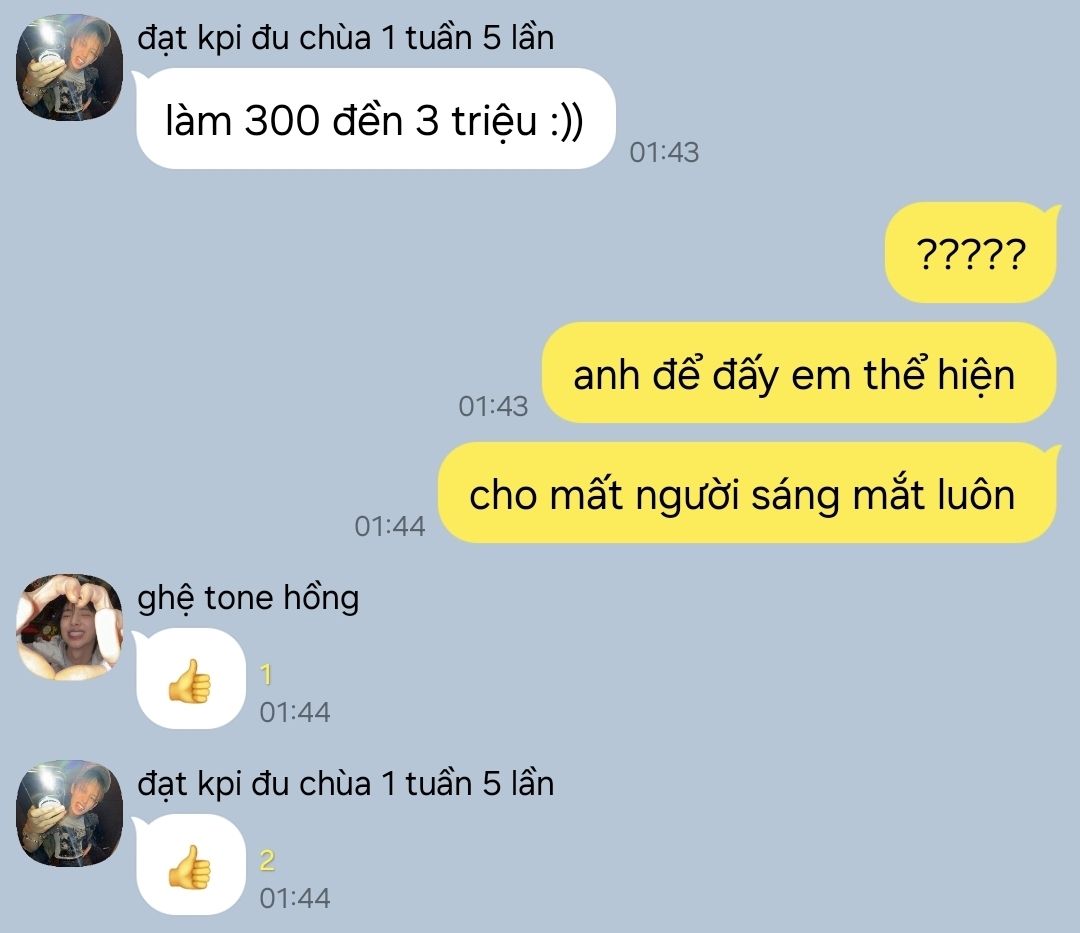The image size is (1080, 933).
Task: Tap the "anh để đấy em thể hiện" bubble
Action: pyautogui.click(x=799, y=373)
